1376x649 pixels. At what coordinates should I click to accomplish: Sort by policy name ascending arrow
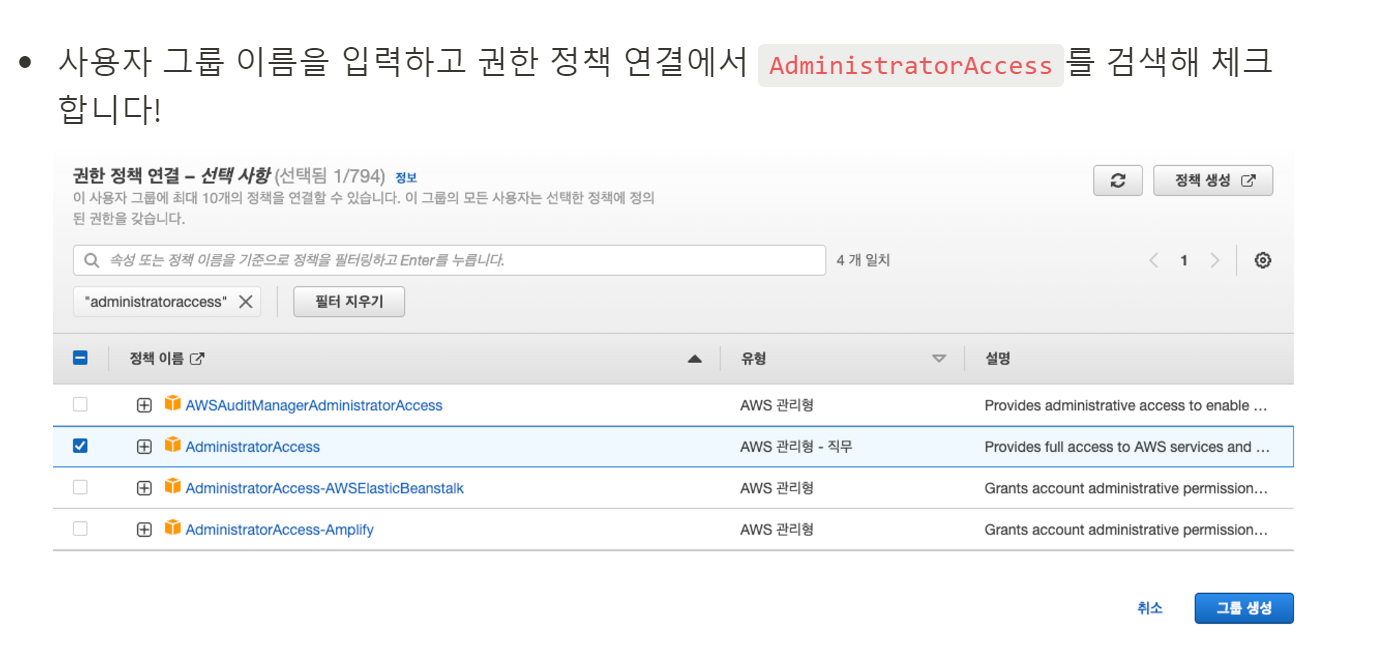695,359
